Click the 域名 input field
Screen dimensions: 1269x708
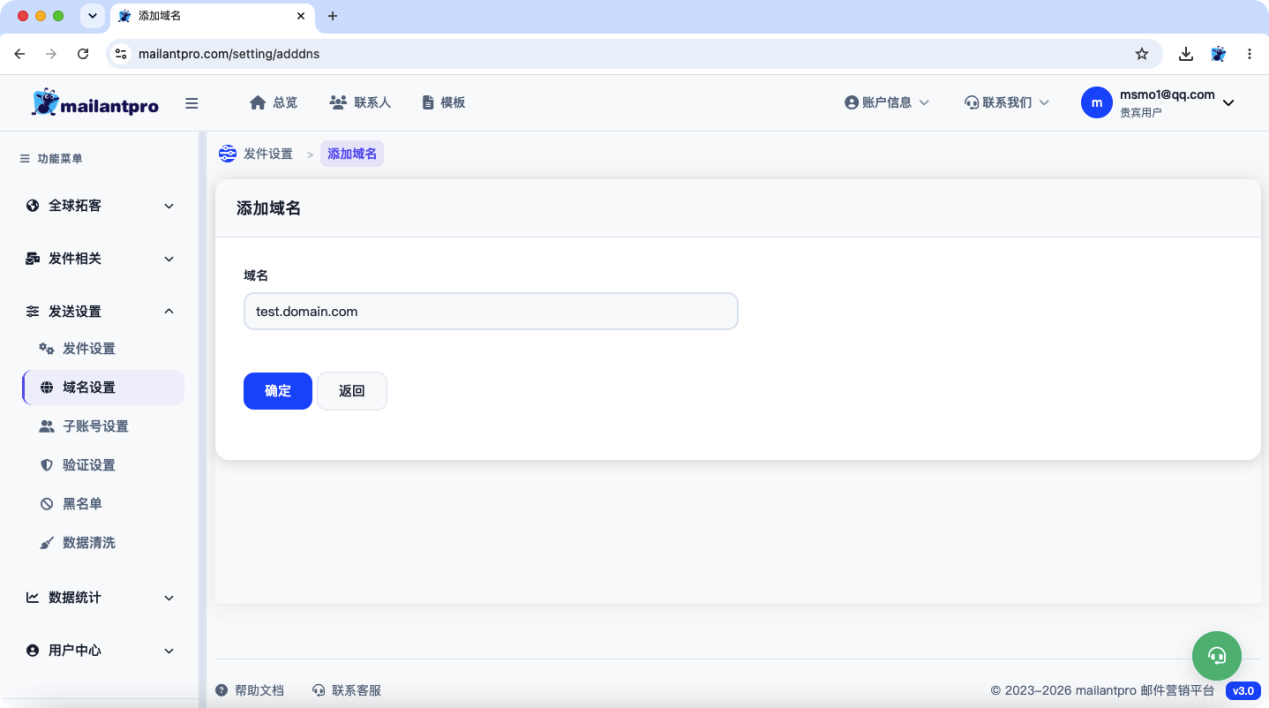click(x=491, y=312)
